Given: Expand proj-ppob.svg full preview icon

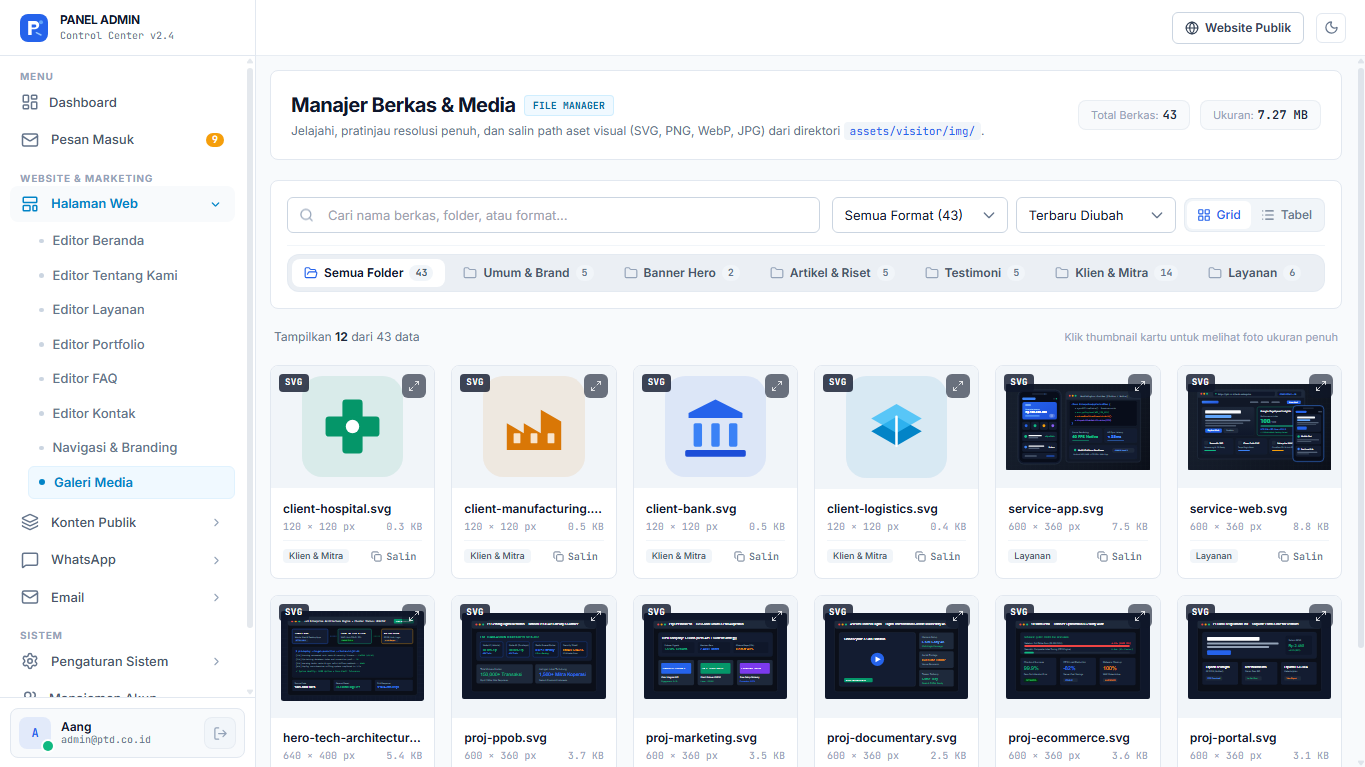Looking at the screenshot, I should coord(595,616).
